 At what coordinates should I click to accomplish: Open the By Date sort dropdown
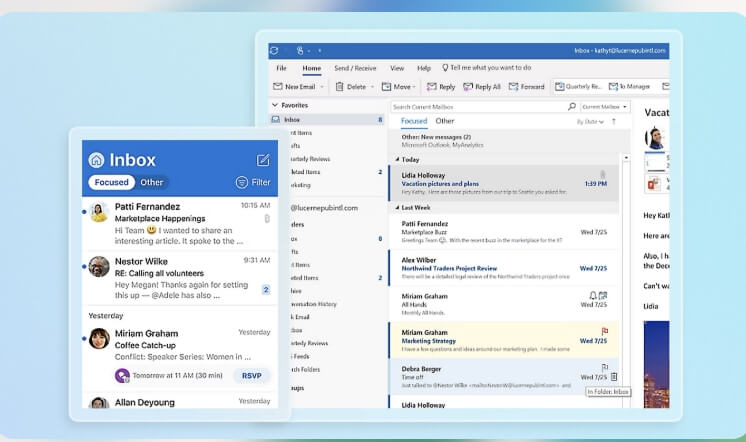590,122
